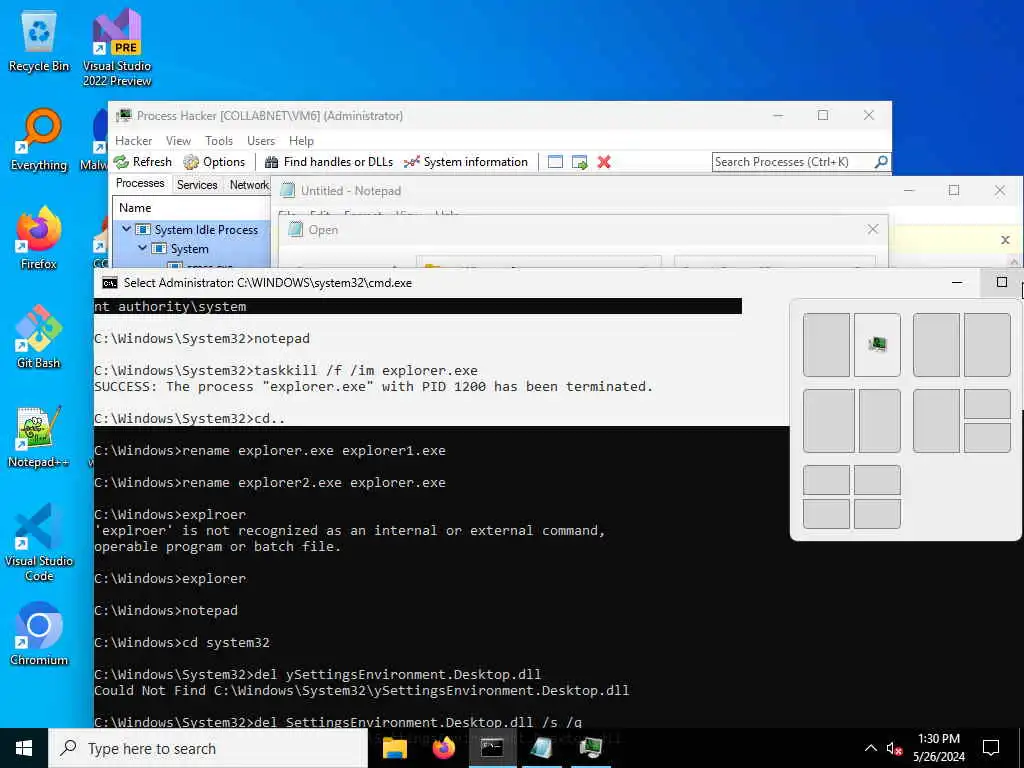Click the magnifier icon in Search Processes box
Image resolution: width=1024 pixels, height=768 pixels.
click(x=881, y=161)
